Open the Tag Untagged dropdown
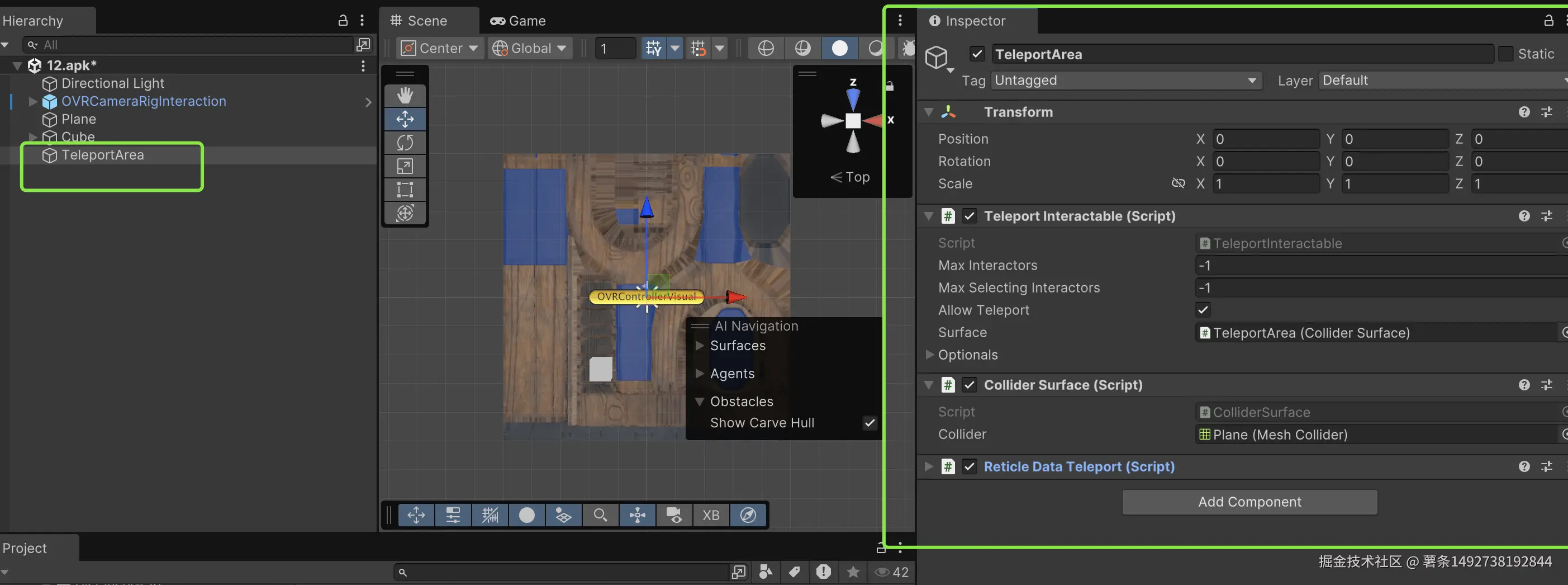This screenshot has width=1568, height=585. tap(1125, 81)
